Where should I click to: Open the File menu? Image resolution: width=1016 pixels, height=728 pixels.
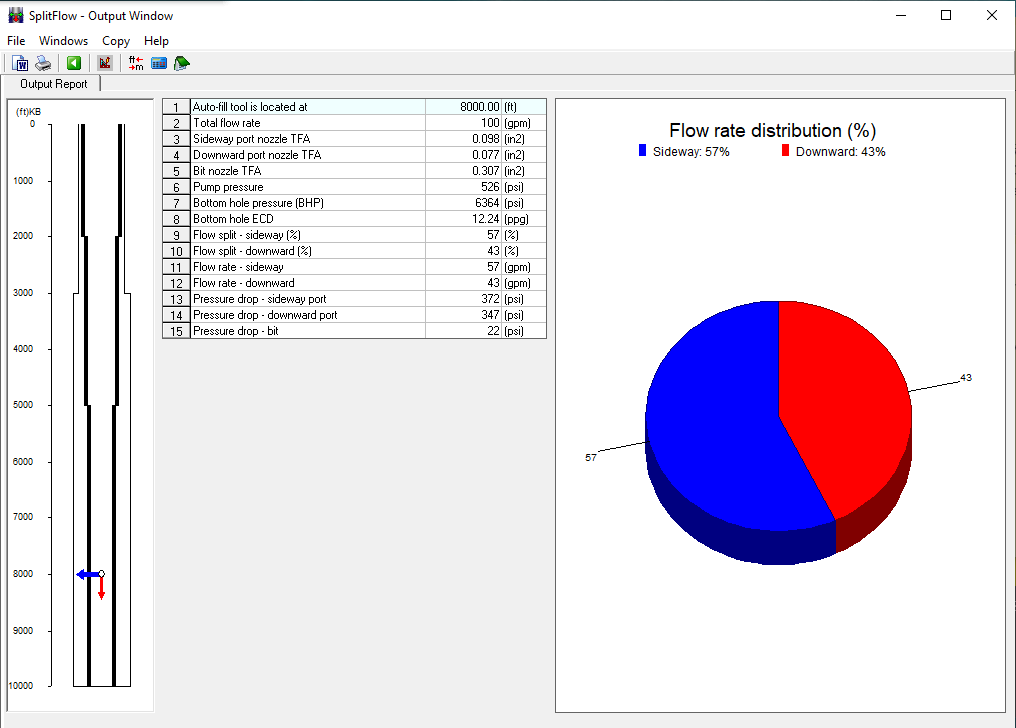point(16,41)
